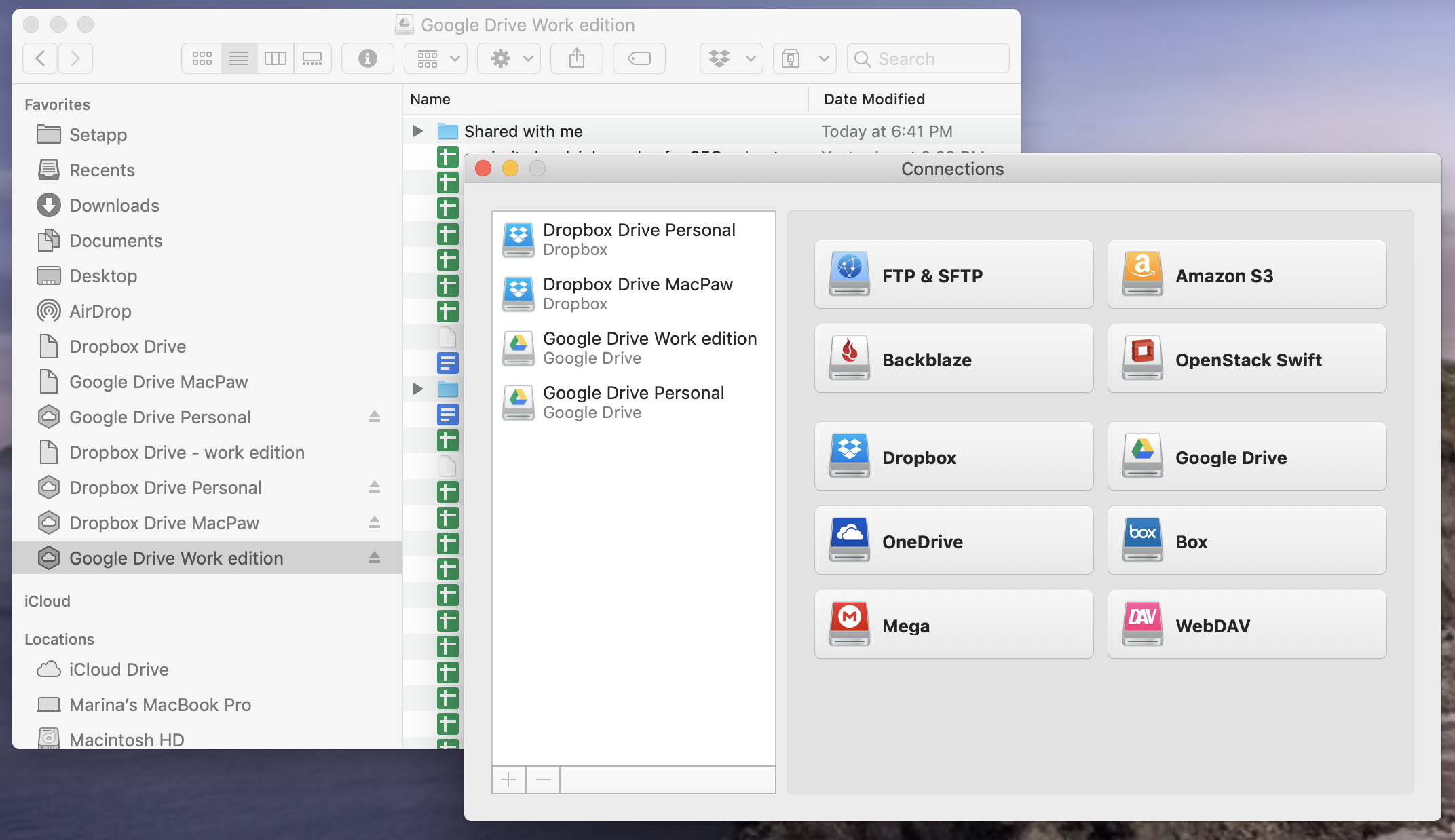1455x840 pixels.
Task: Go forward in Finder window
Action: (x=75, y=58)
